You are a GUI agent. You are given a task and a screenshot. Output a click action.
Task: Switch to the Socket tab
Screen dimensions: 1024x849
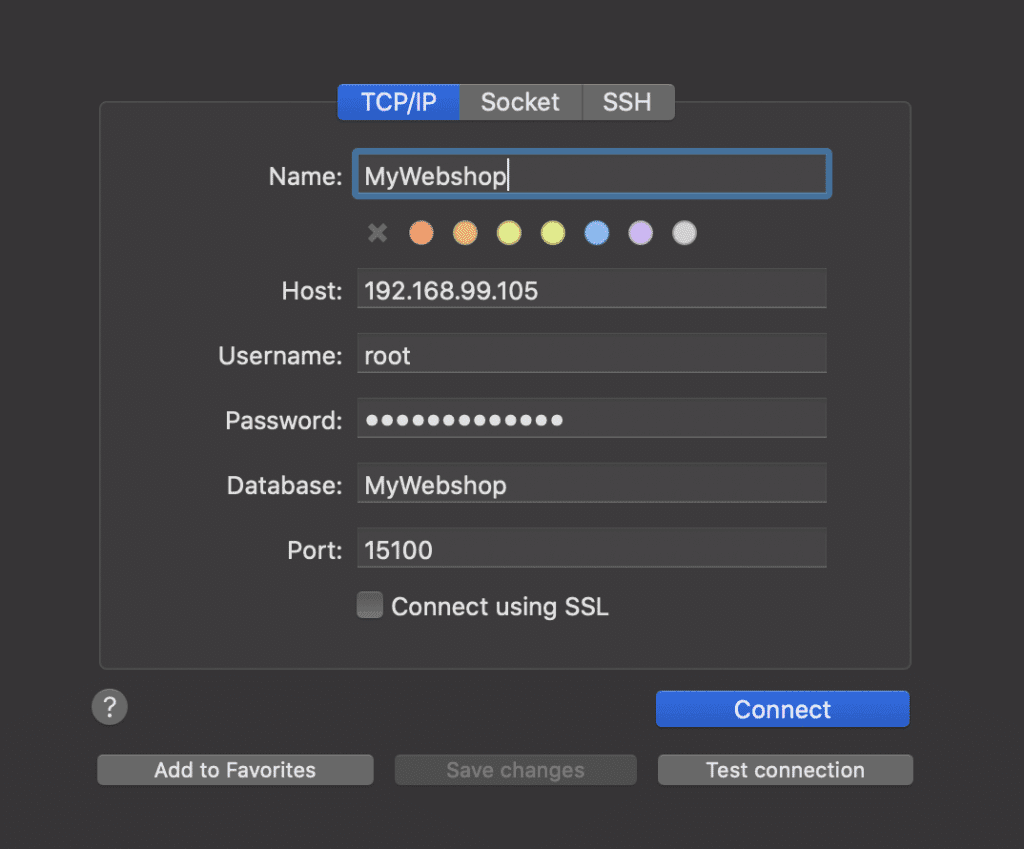click(x=520, y=101)
